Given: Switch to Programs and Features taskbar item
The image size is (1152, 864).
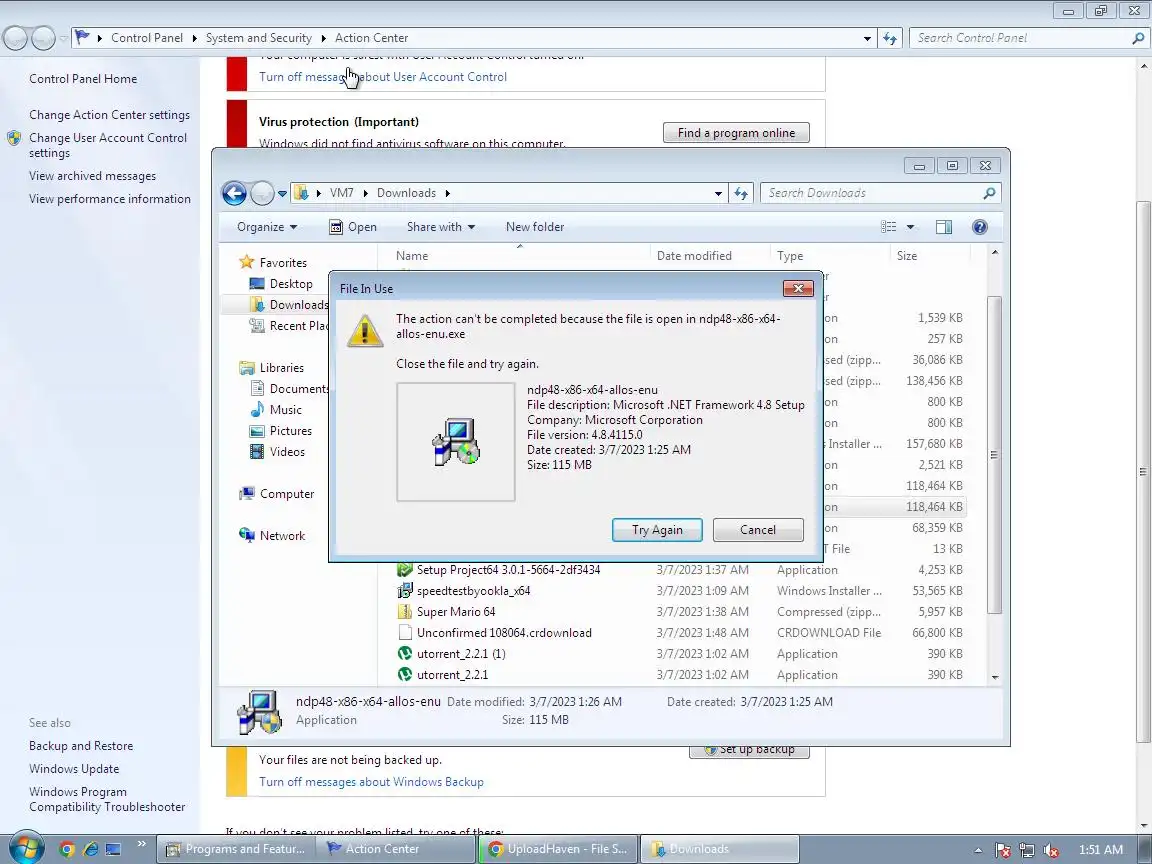Looking at the screenshot, I should (x=236, y=849).
